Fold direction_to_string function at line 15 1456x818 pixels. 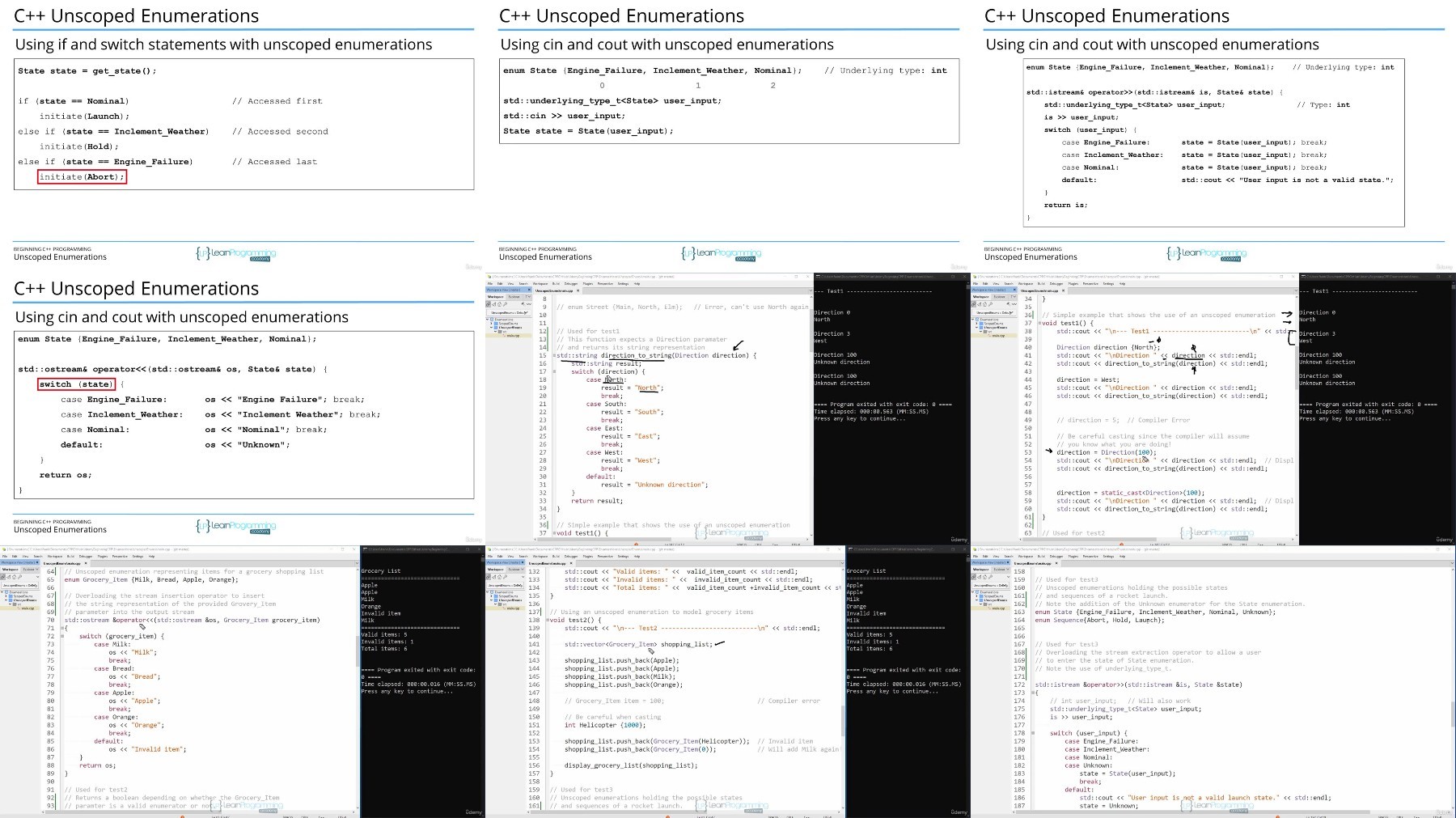pos(555,355)
